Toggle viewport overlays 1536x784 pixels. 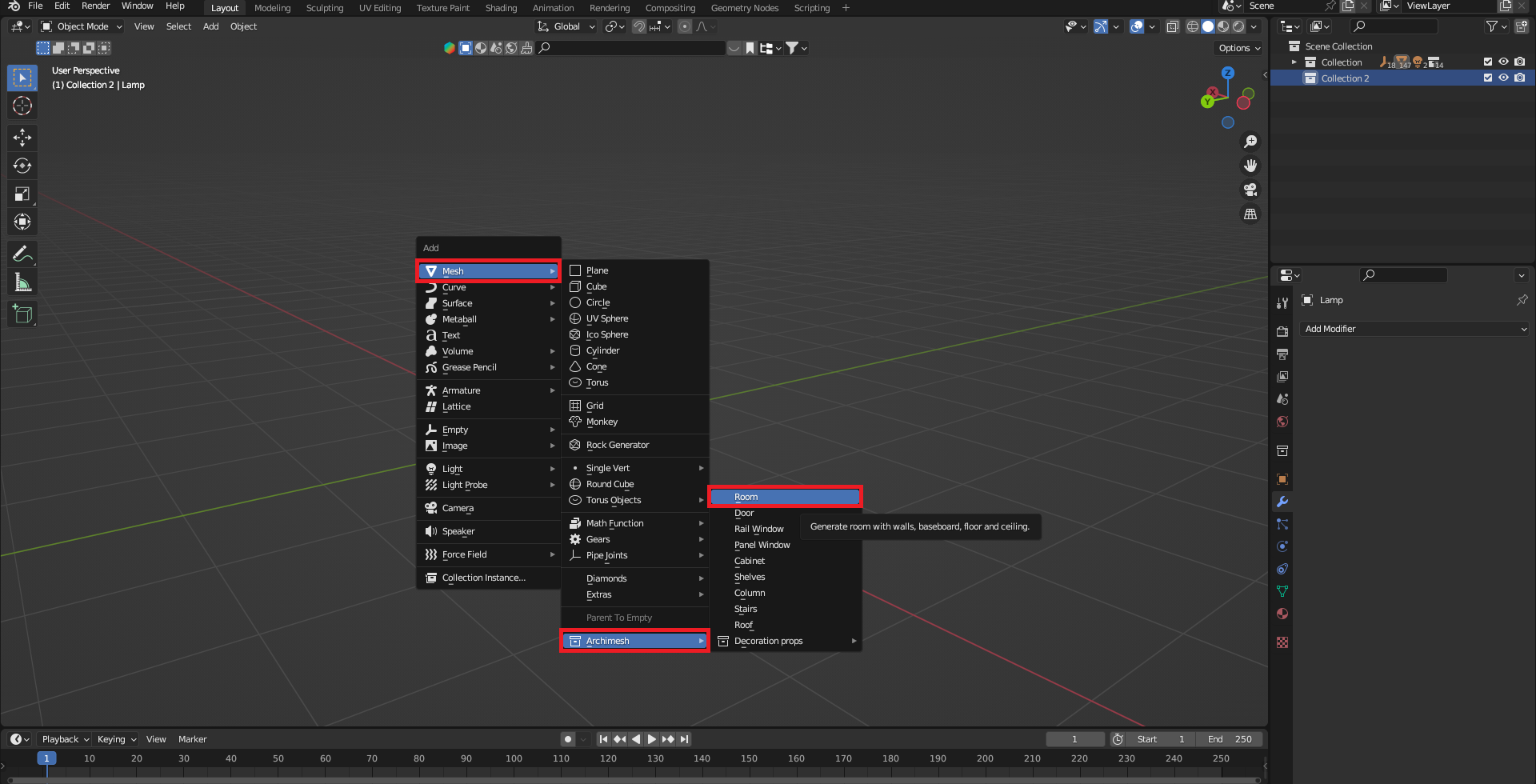1137,26
